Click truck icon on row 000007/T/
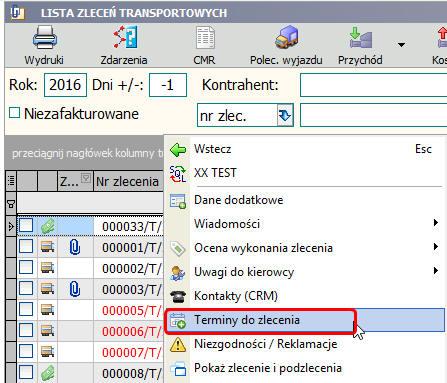447x383 pixels. tap(48, 352)
